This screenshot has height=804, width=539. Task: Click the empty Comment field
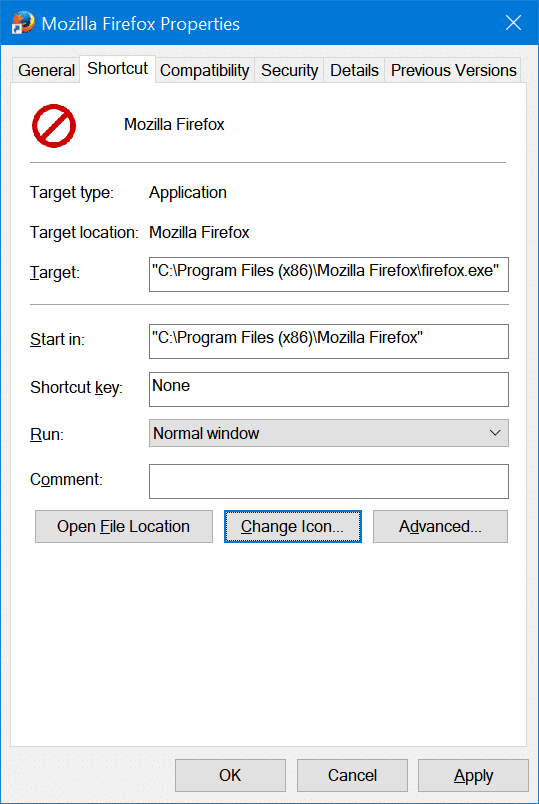pyautogui.click(x=329, y=481)
